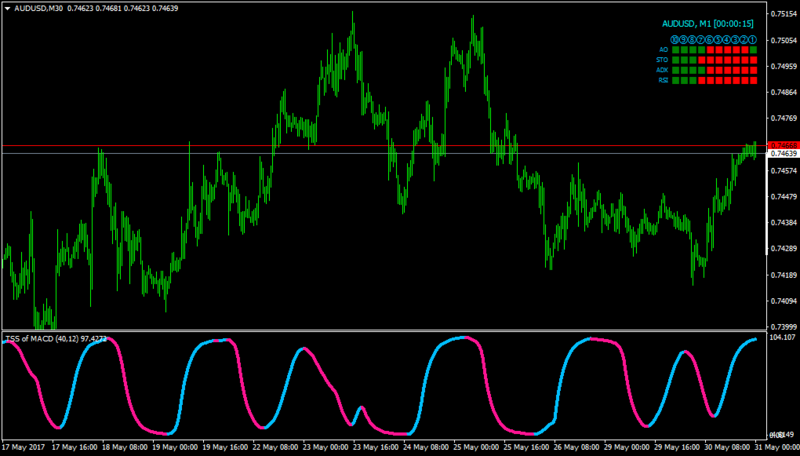Click the red STO square under column 7

point(701,60)
